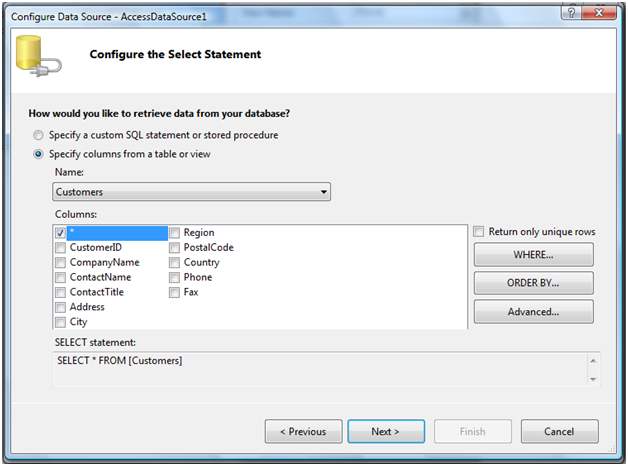This screenshot has height=466, width=628.
Task: Check the CustomerID column checkbox
Action: tap(60, 248)
